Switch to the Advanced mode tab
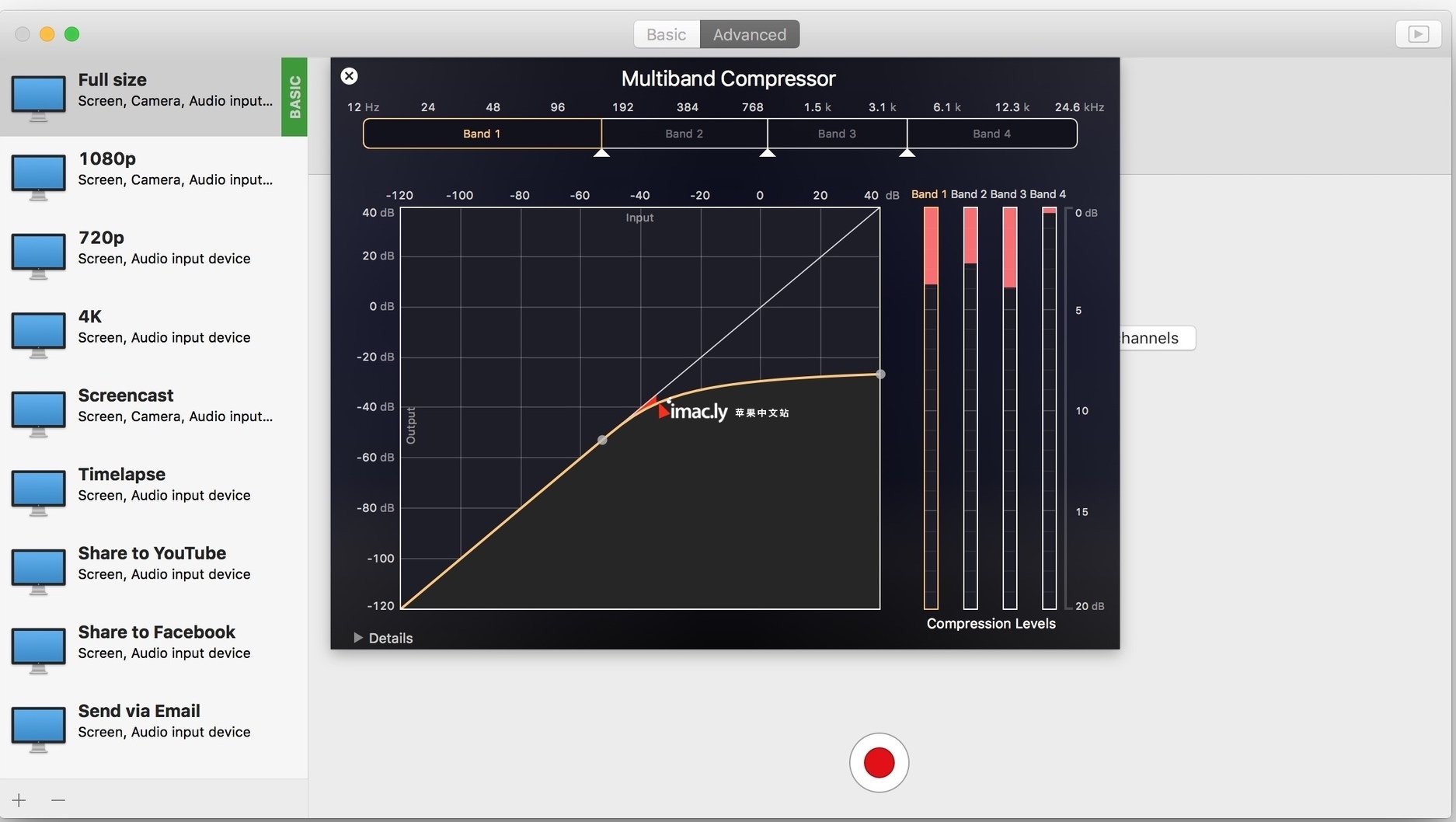Viewport: 1456px width, 822px height. click(x=749, y=34)
